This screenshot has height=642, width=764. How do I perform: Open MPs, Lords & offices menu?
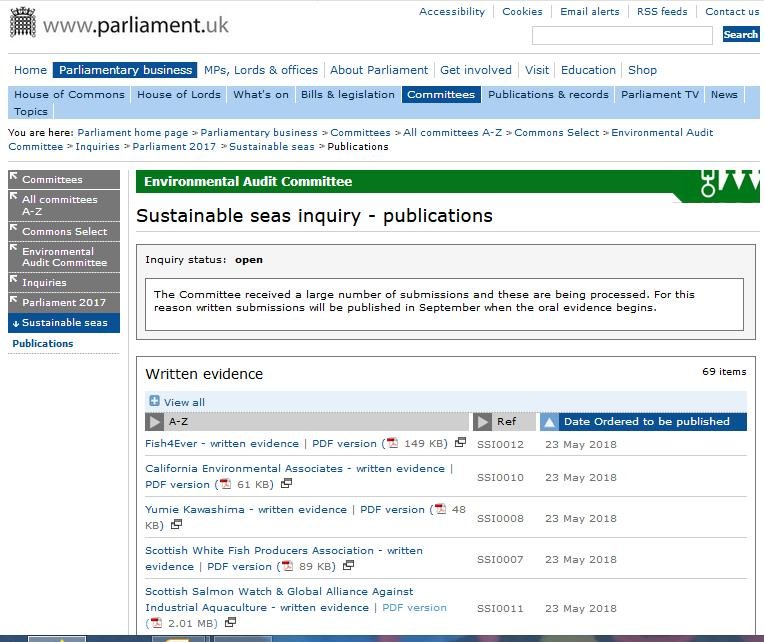[261, 70]
